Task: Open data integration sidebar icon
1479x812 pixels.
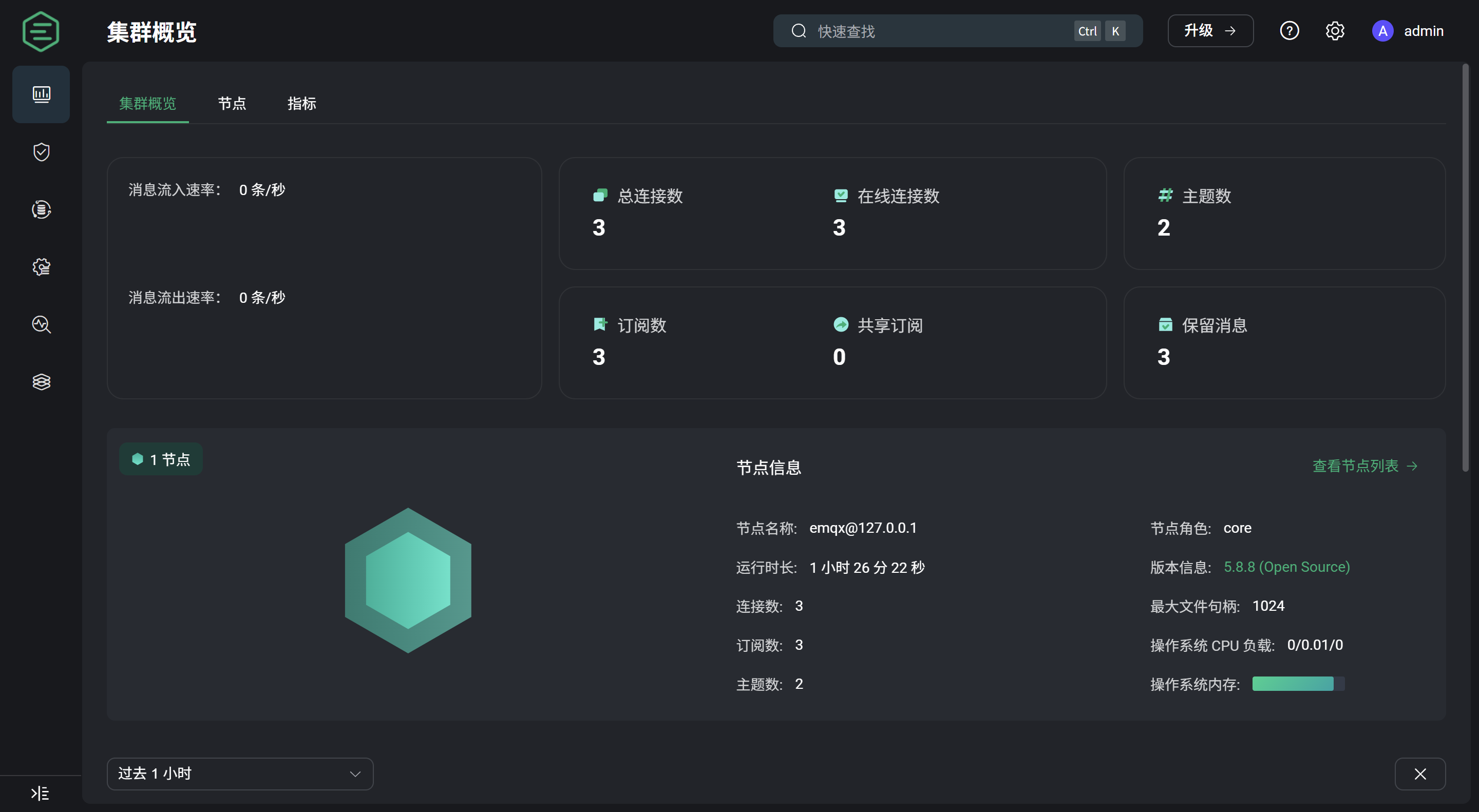Action: 41,209
